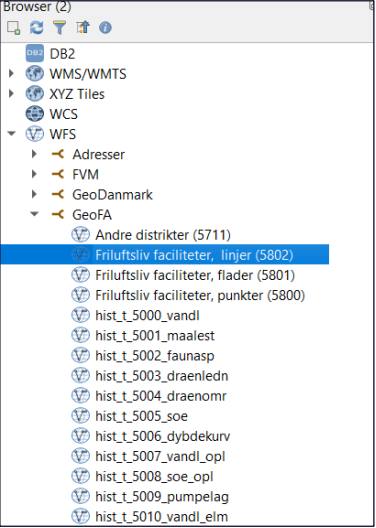The height and width of the screenshot is (528, 376).
Task: Click the hist_t_5005_soe layer icon
Action: point(80,416)
